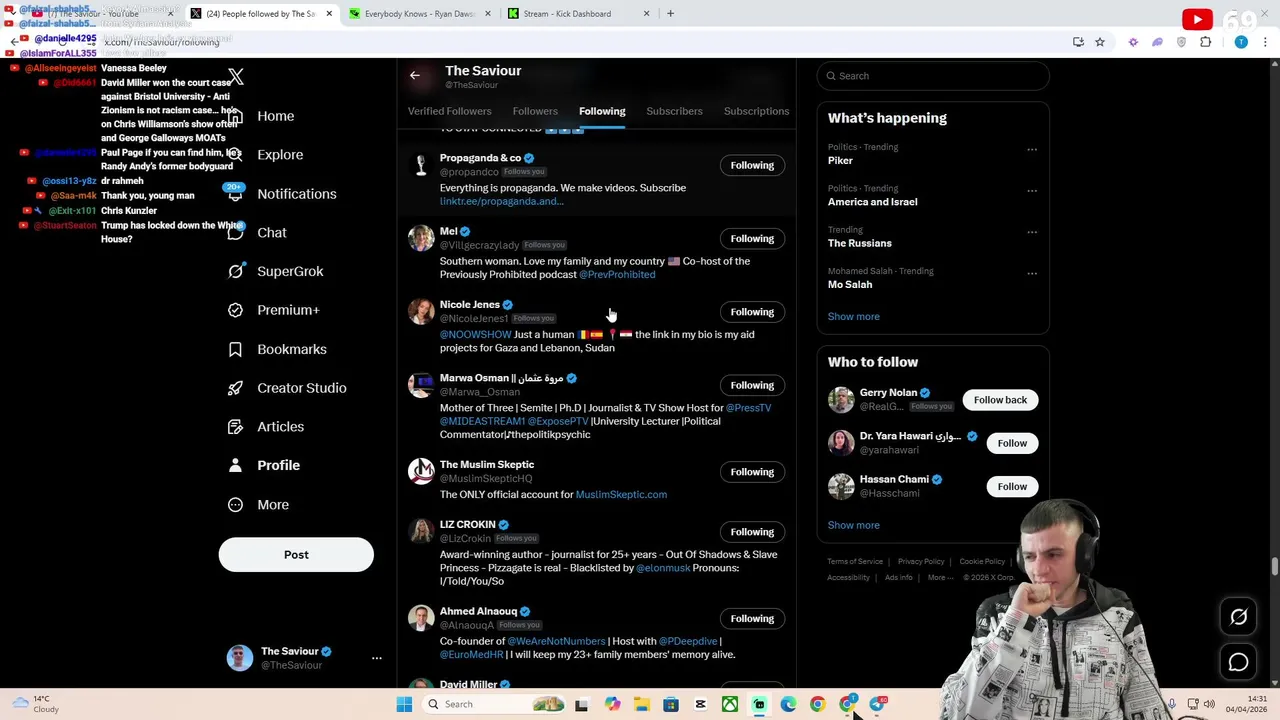Toggle Following button for Marwa Osman
The image size is (1280, 720).
[752, 385]
